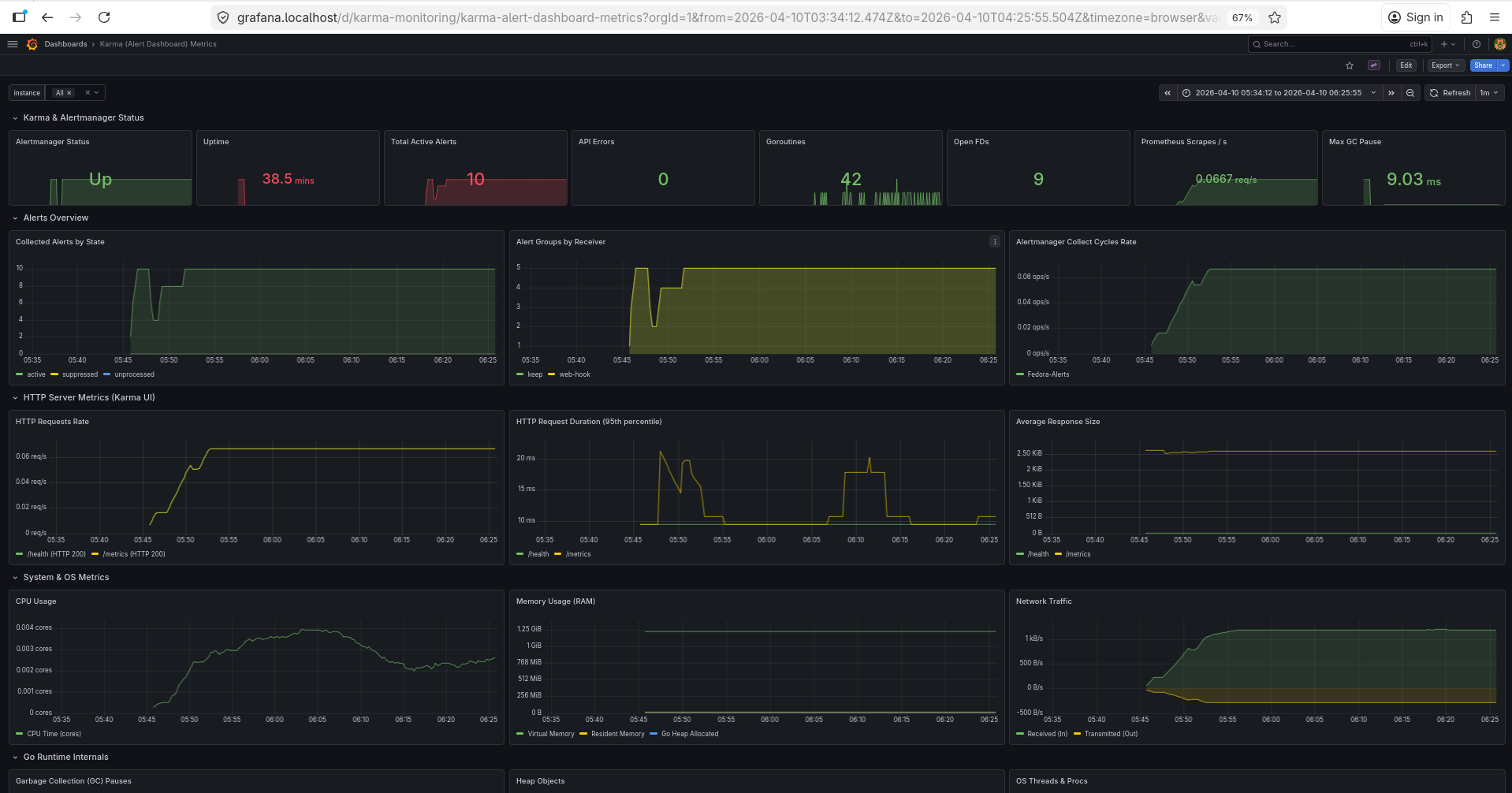Screen dimensions: 1512x793
Task: Open the user profile avatar
Action: tap(1499, 44)
